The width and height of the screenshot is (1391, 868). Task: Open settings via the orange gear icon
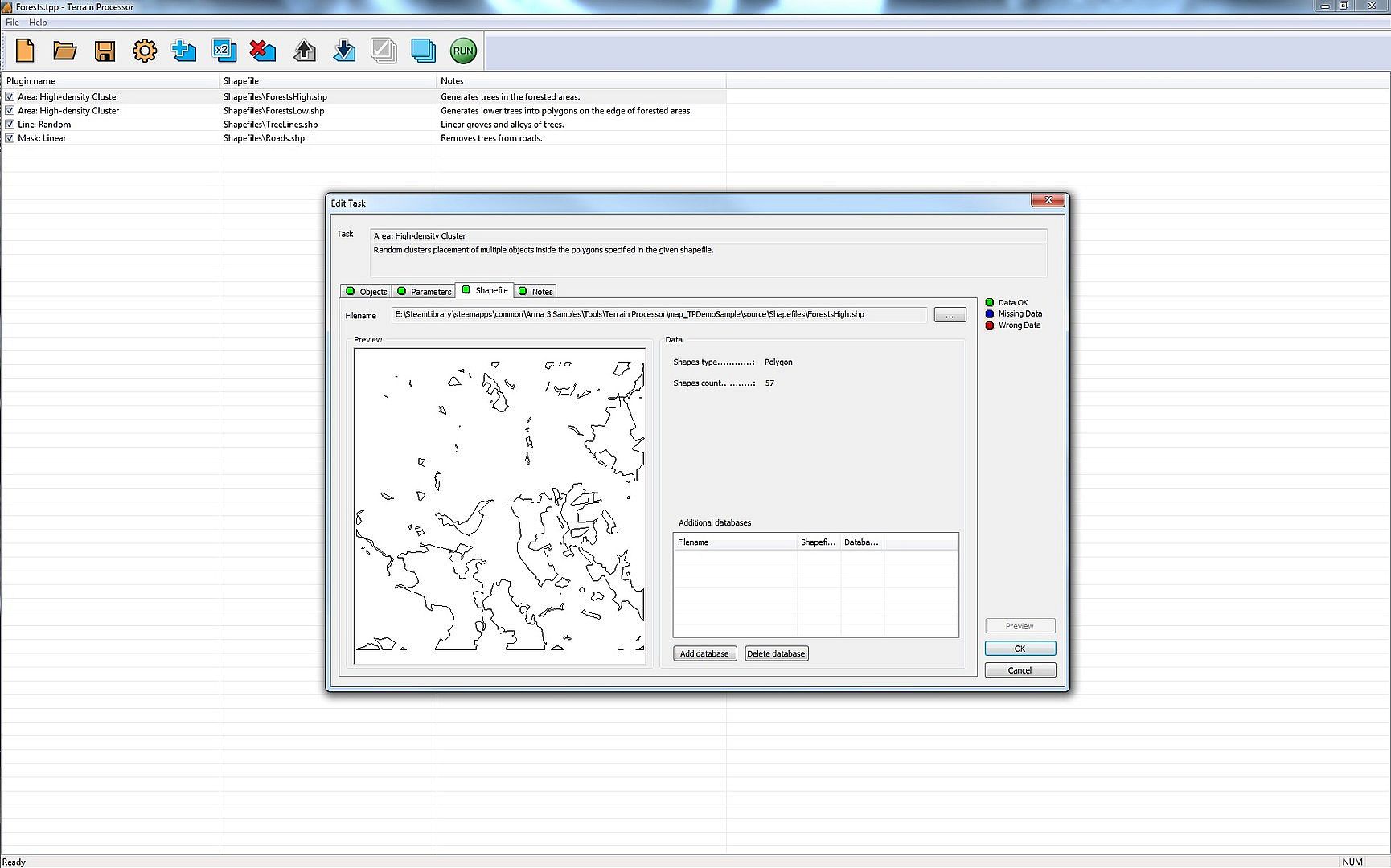[145, 51]
